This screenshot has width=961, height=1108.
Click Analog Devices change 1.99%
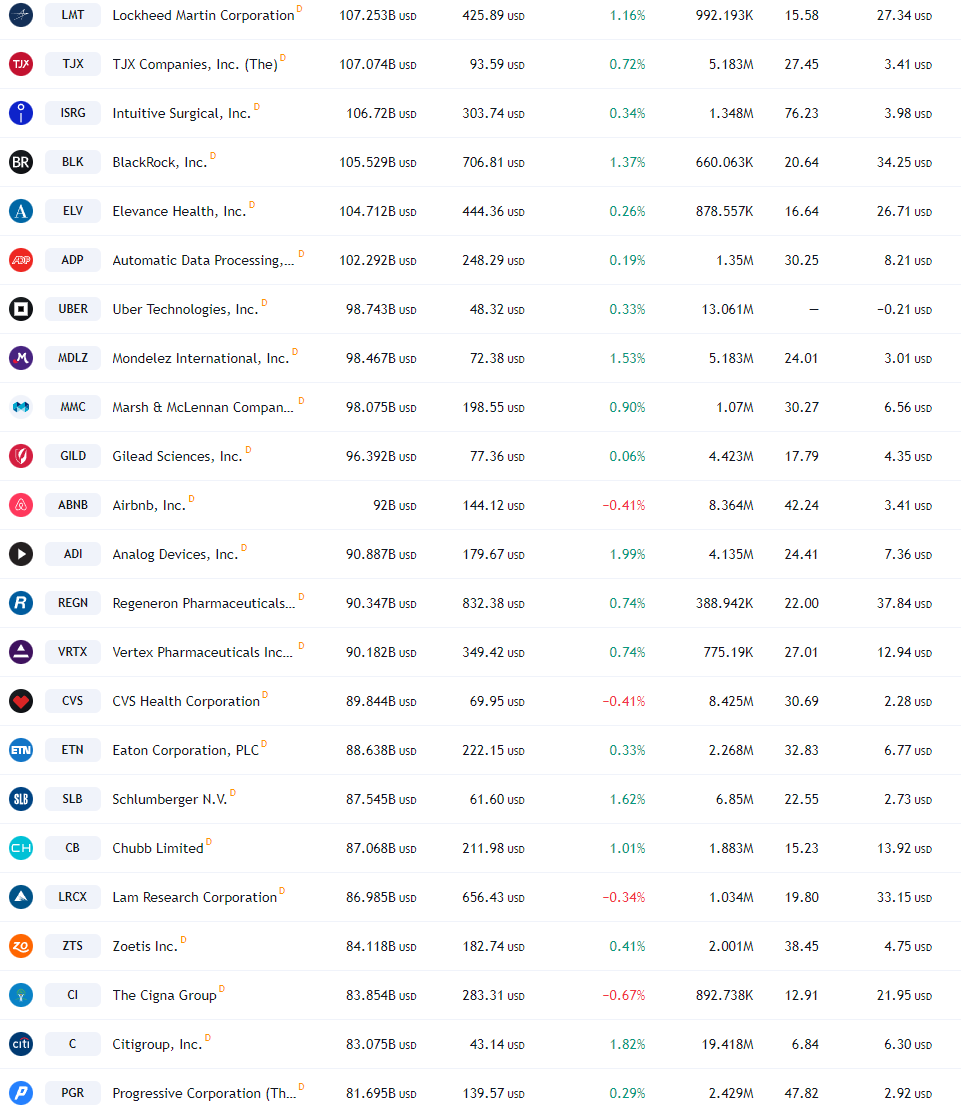[627, 555]
